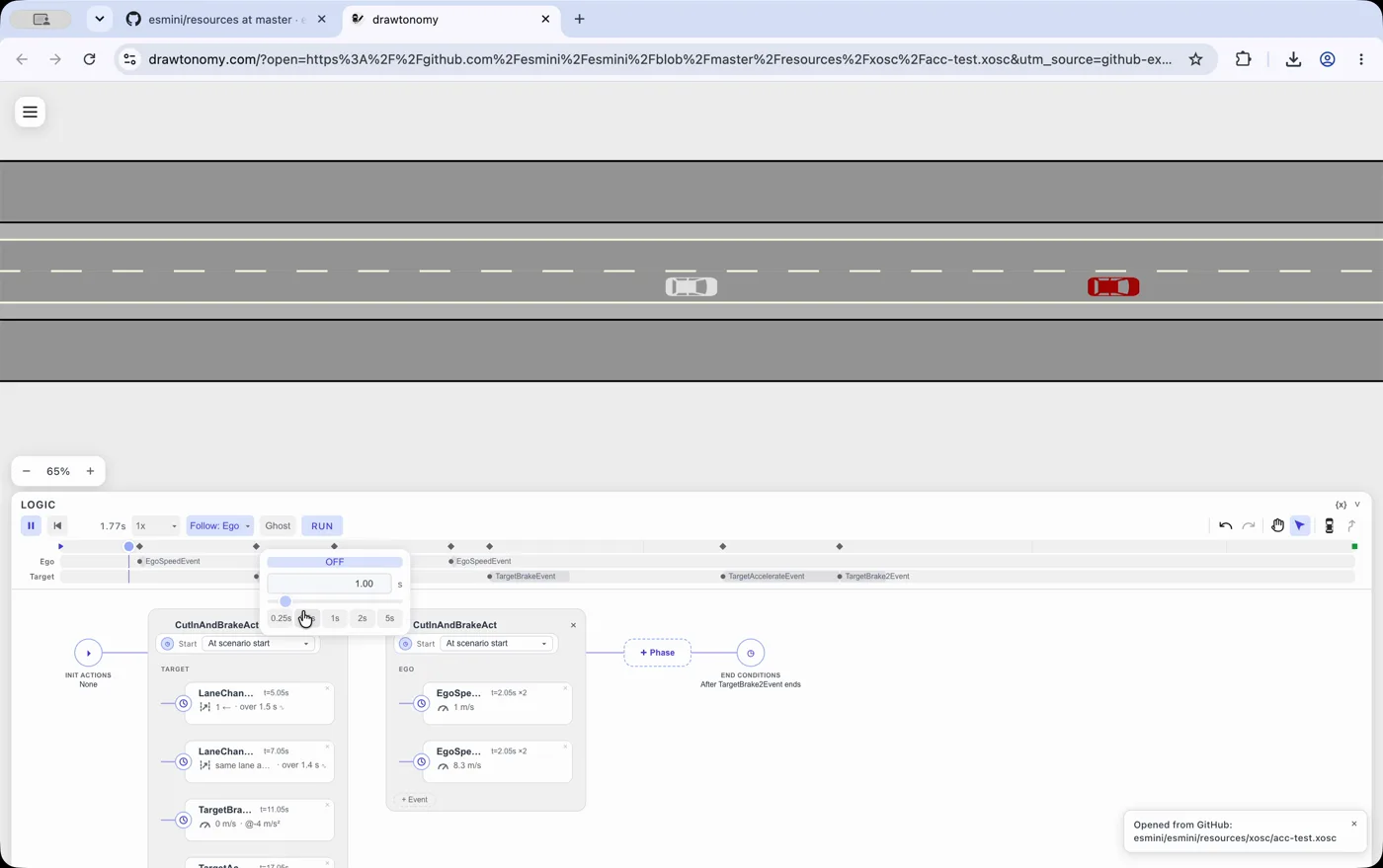
Task: Click the address bar URL
Action: [x=660, y=59]
